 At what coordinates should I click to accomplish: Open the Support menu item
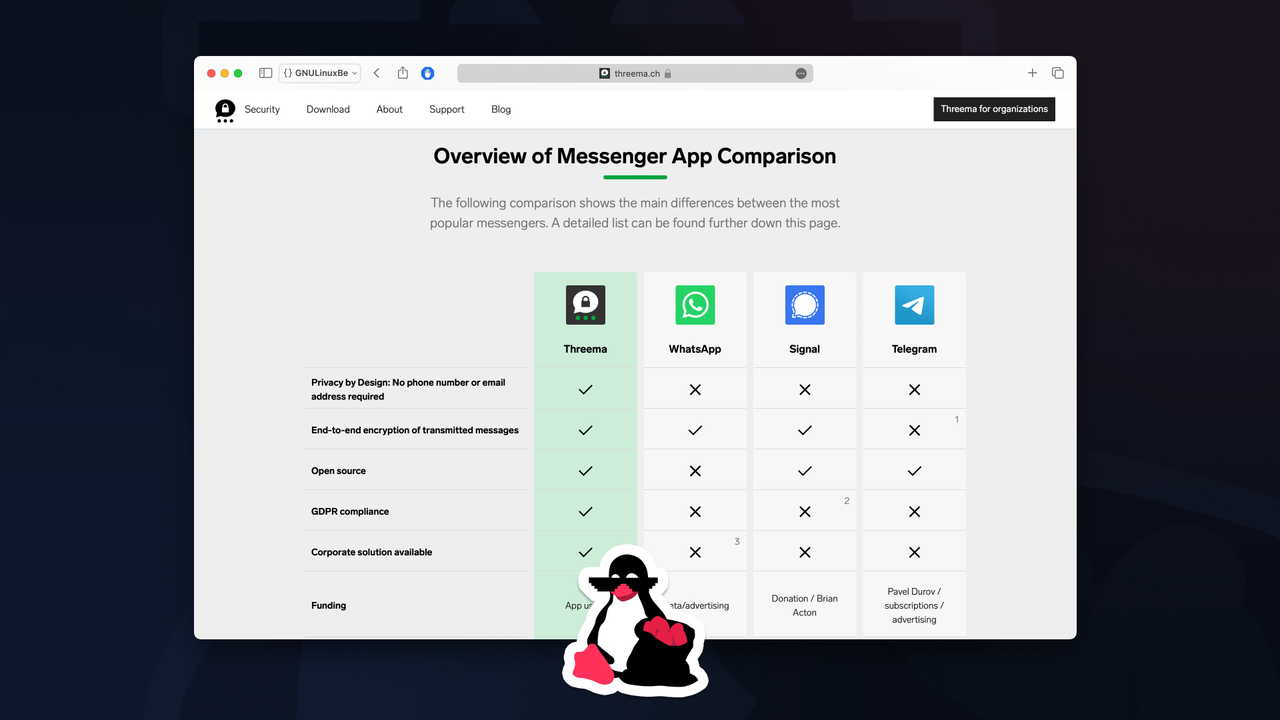[x=447, y=110]
